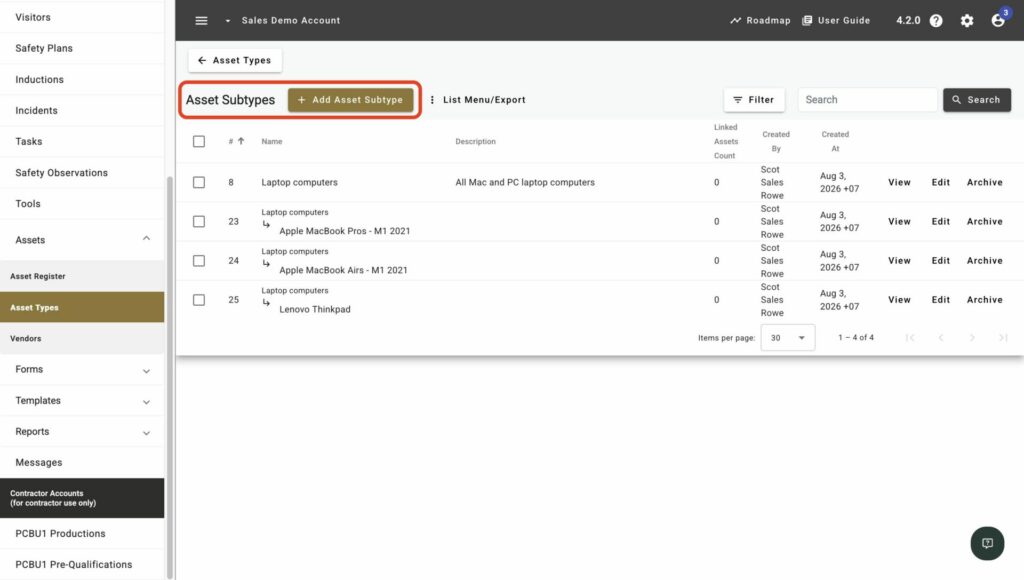Open List Menu/Export options
This screenshot has width=1024, height=580.
(477, 100)
